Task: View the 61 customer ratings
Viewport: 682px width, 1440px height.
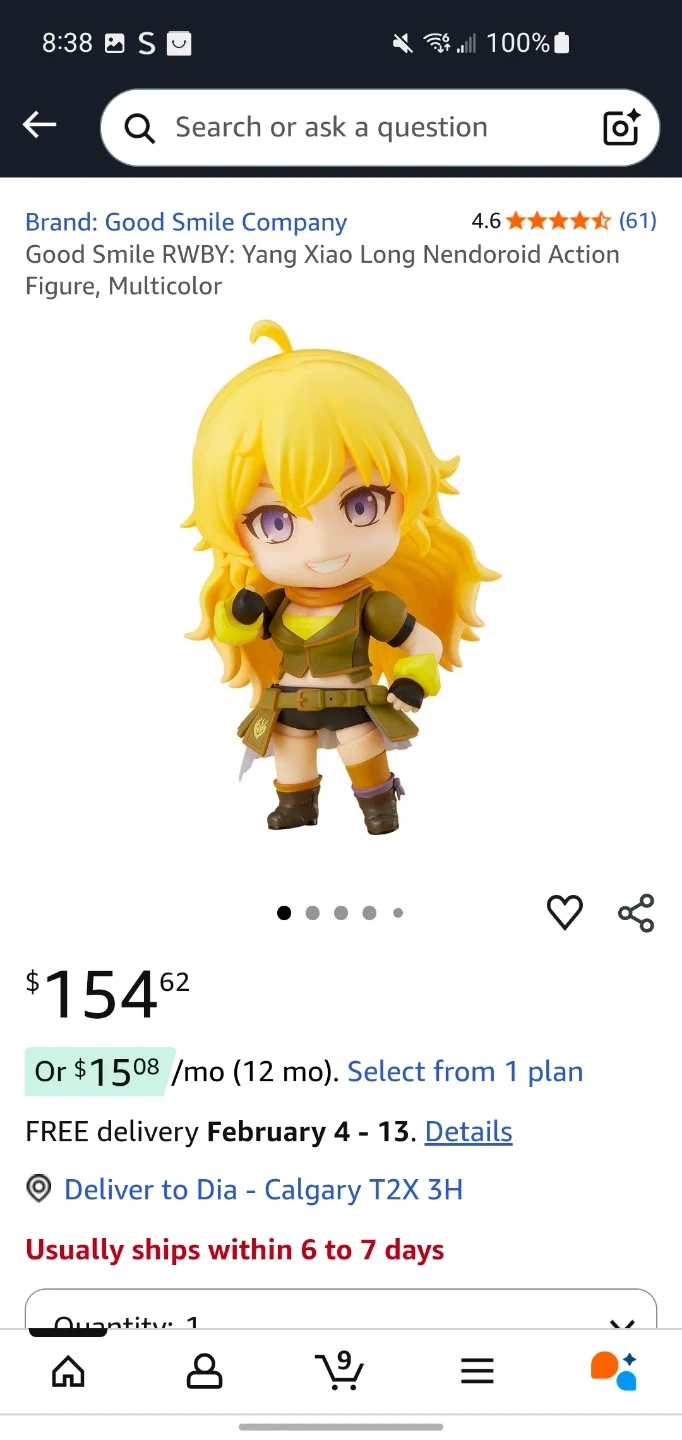Action: 638,221
